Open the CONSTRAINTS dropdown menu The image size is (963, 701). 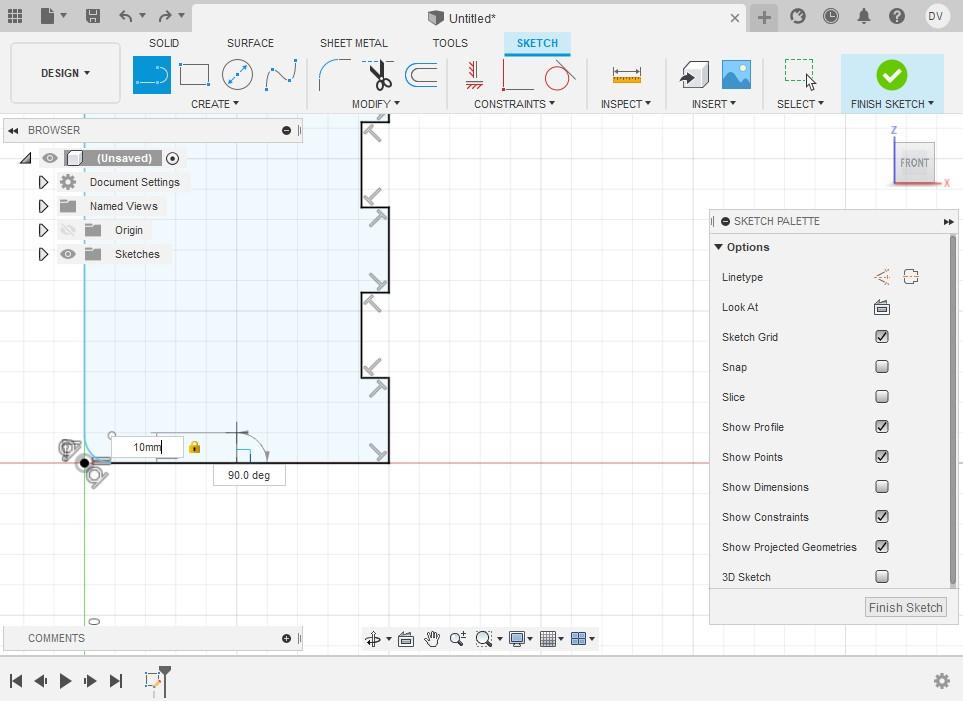514,104
